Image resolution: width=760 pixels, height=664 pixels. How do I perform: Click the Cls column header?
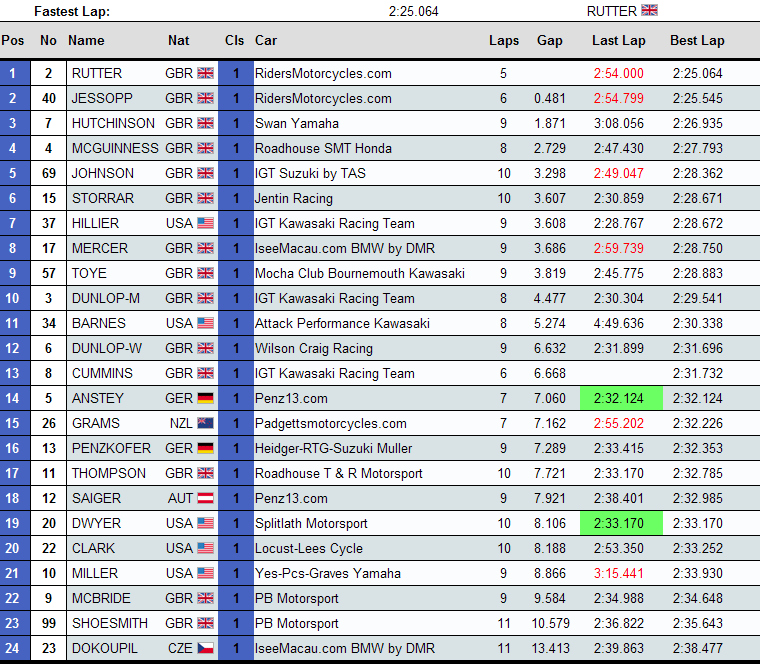[234, 40]
